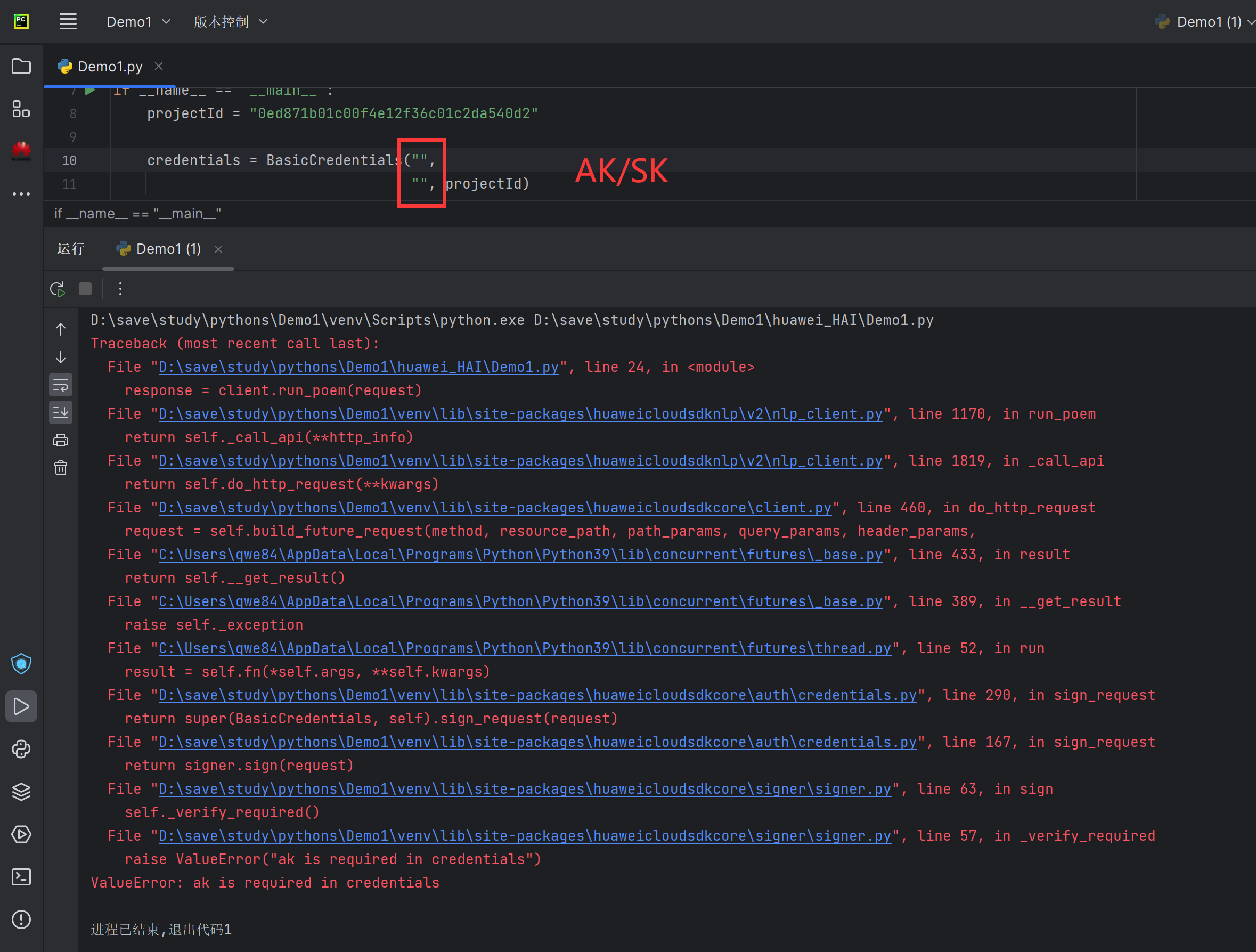The width and height of the screenshot is (1256, 952).
Task: Follow the thread.py traceback link
Action: [524, 648]
